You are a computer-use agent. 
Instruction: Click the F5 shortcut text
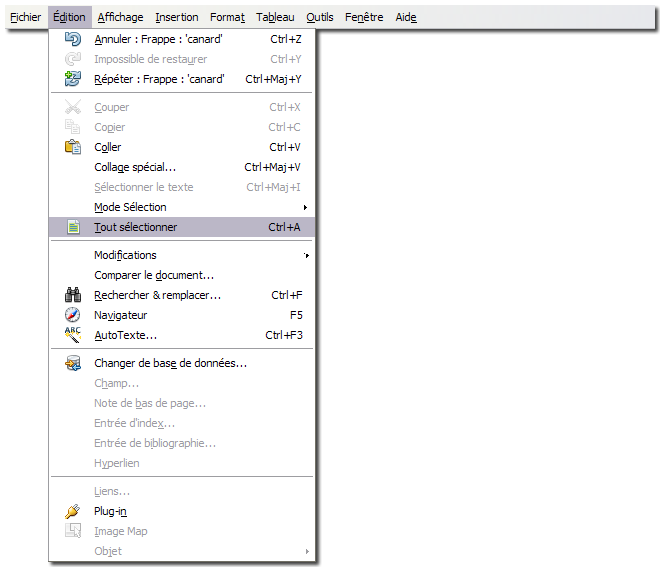(296, 315)
